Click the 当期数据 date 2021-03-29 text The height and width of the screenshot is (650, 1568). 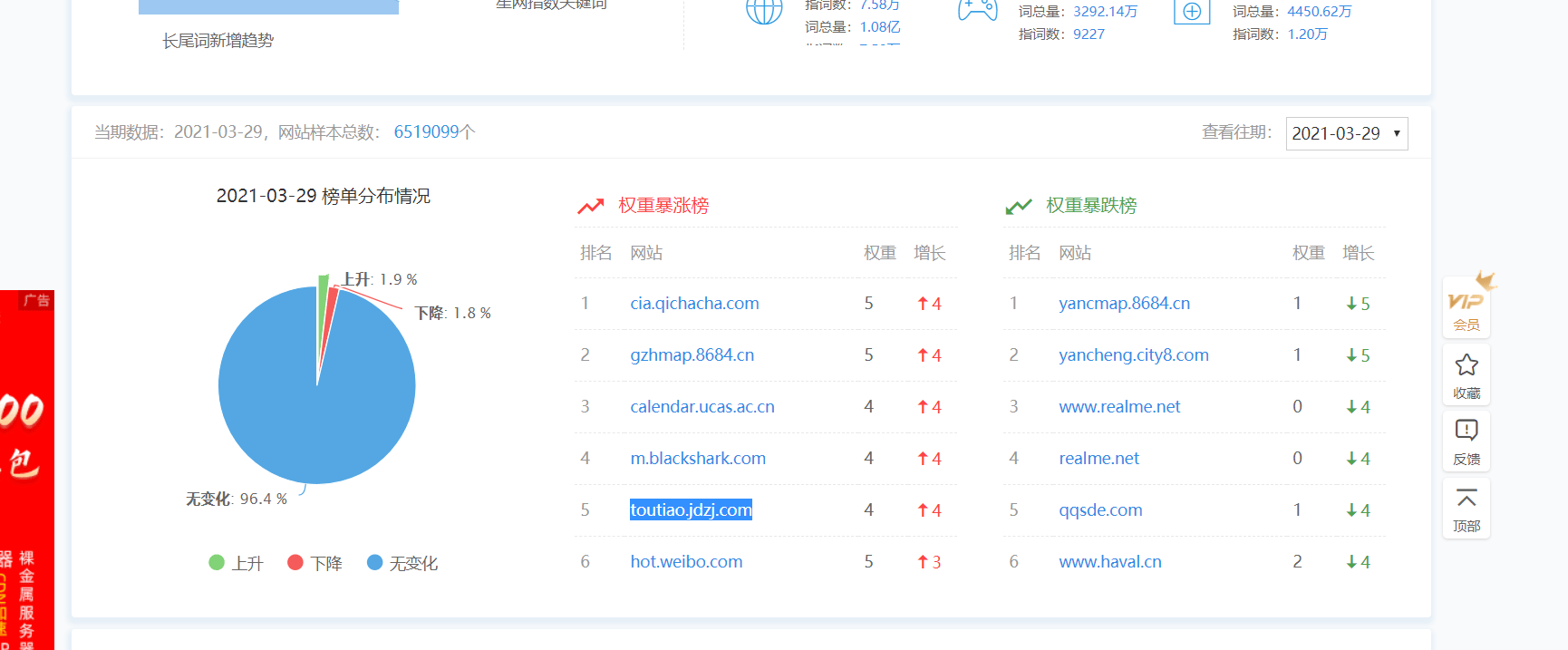click(218, 132)
